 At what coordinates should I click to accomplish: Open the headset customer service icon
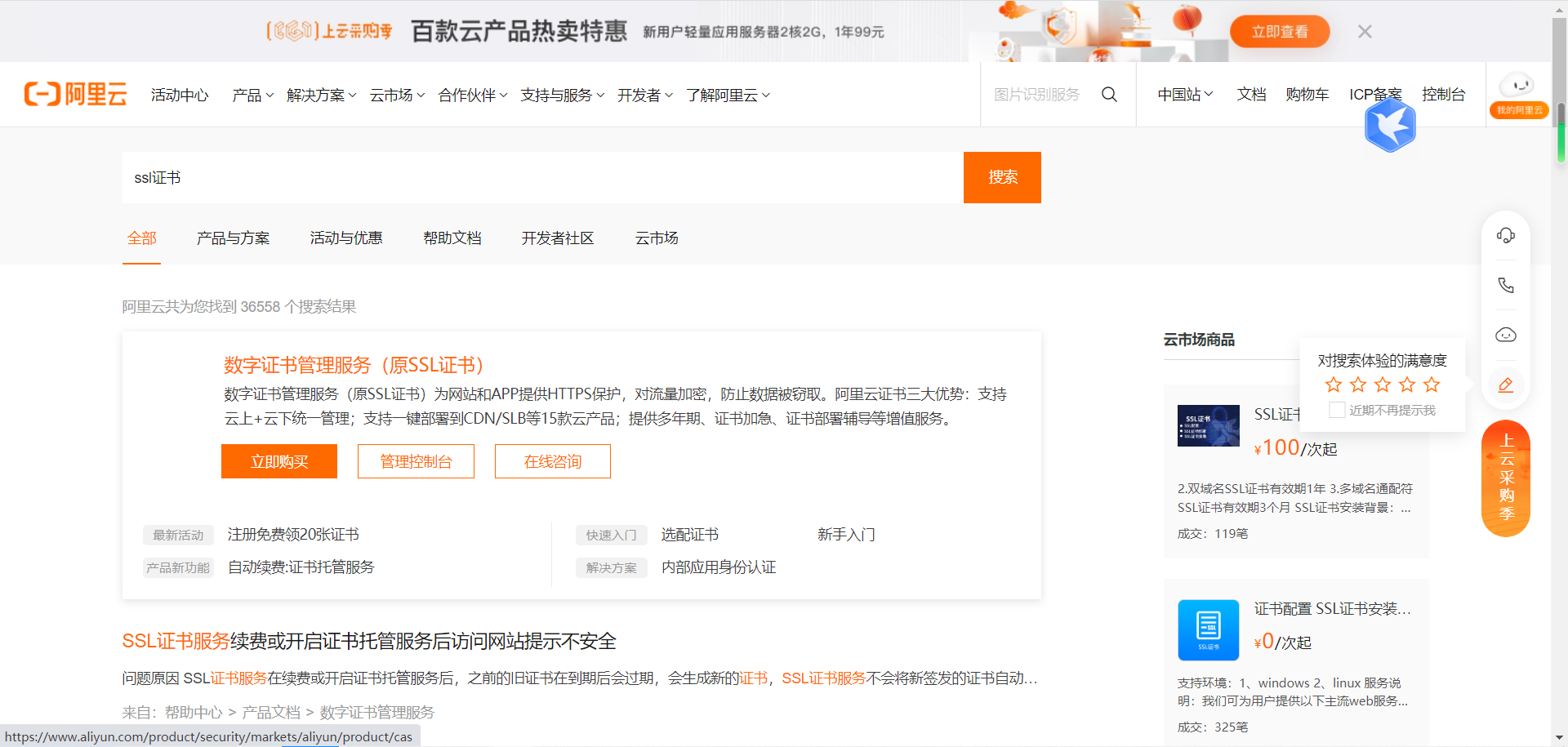point(1506,236)
